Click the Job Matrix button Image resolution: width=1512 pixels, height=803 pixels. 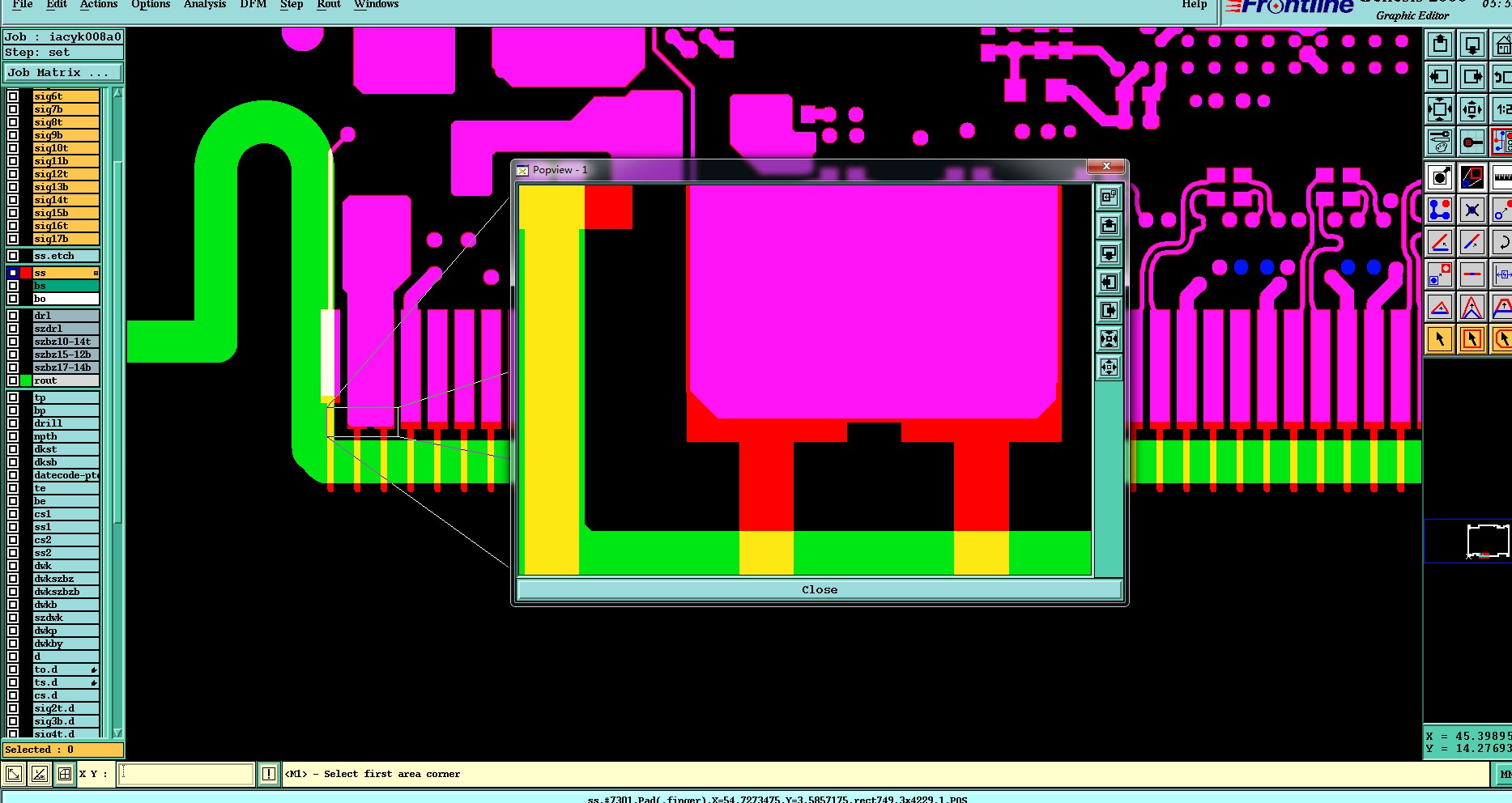[63, 73]
